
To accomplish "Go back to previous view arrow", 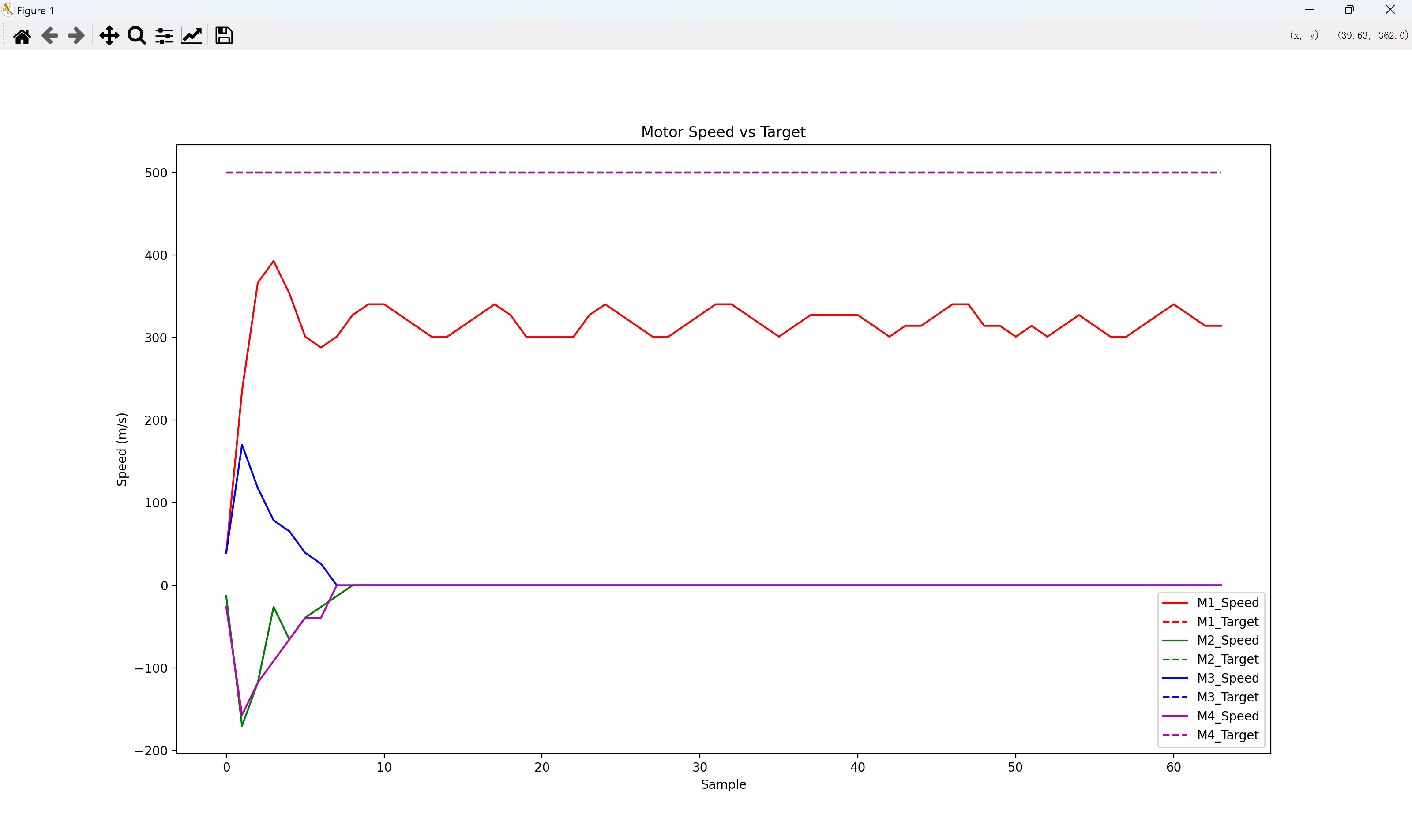I will (50, 36).
